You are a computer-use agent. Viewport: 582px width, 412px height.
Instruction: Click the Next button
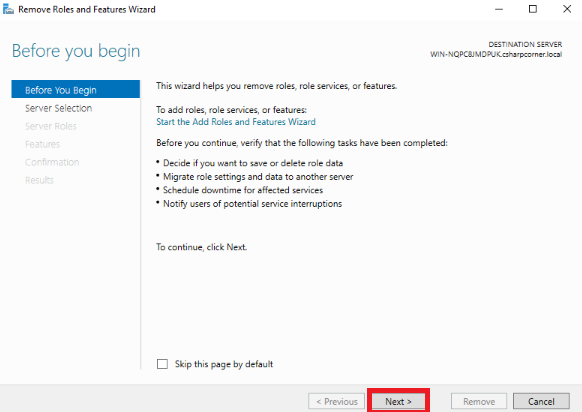coord(398,401)
